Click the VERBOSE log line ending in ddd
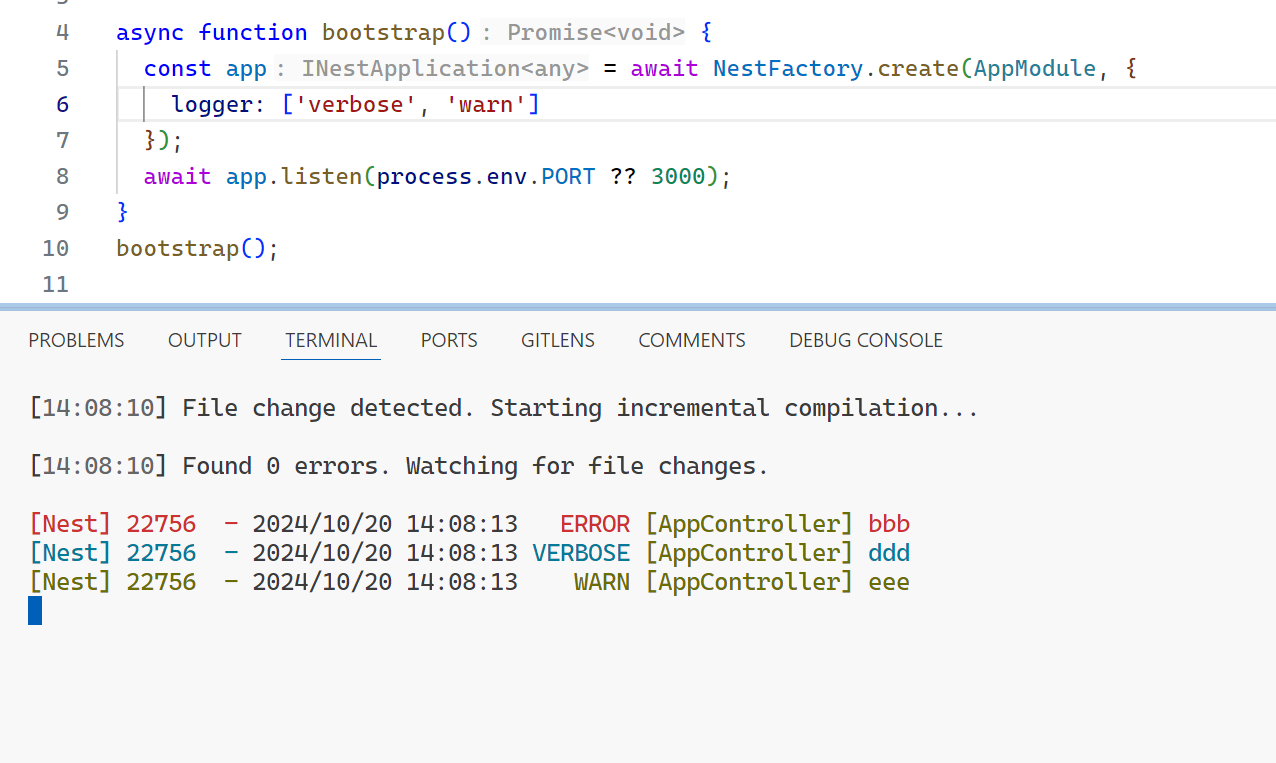 469,553
